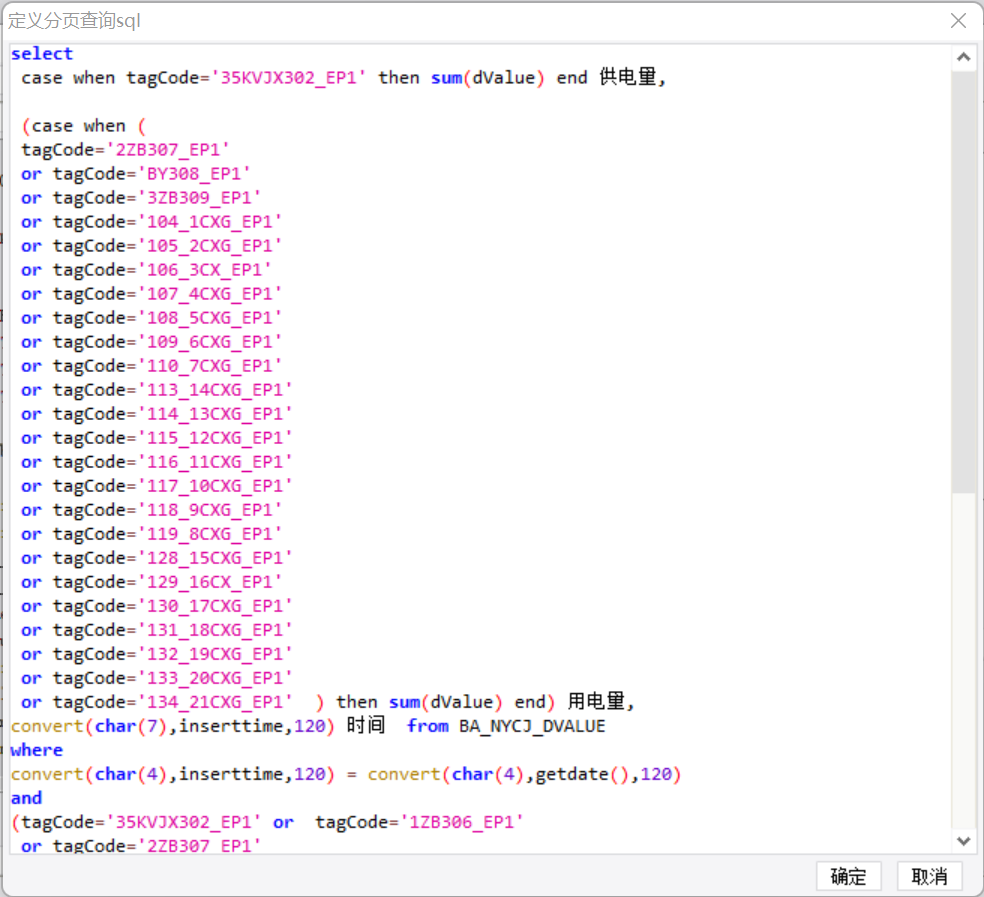This screenshot has width=984, height=897.
Task: Click the scrollbar down arrow
Action: (x=963, y=841)
